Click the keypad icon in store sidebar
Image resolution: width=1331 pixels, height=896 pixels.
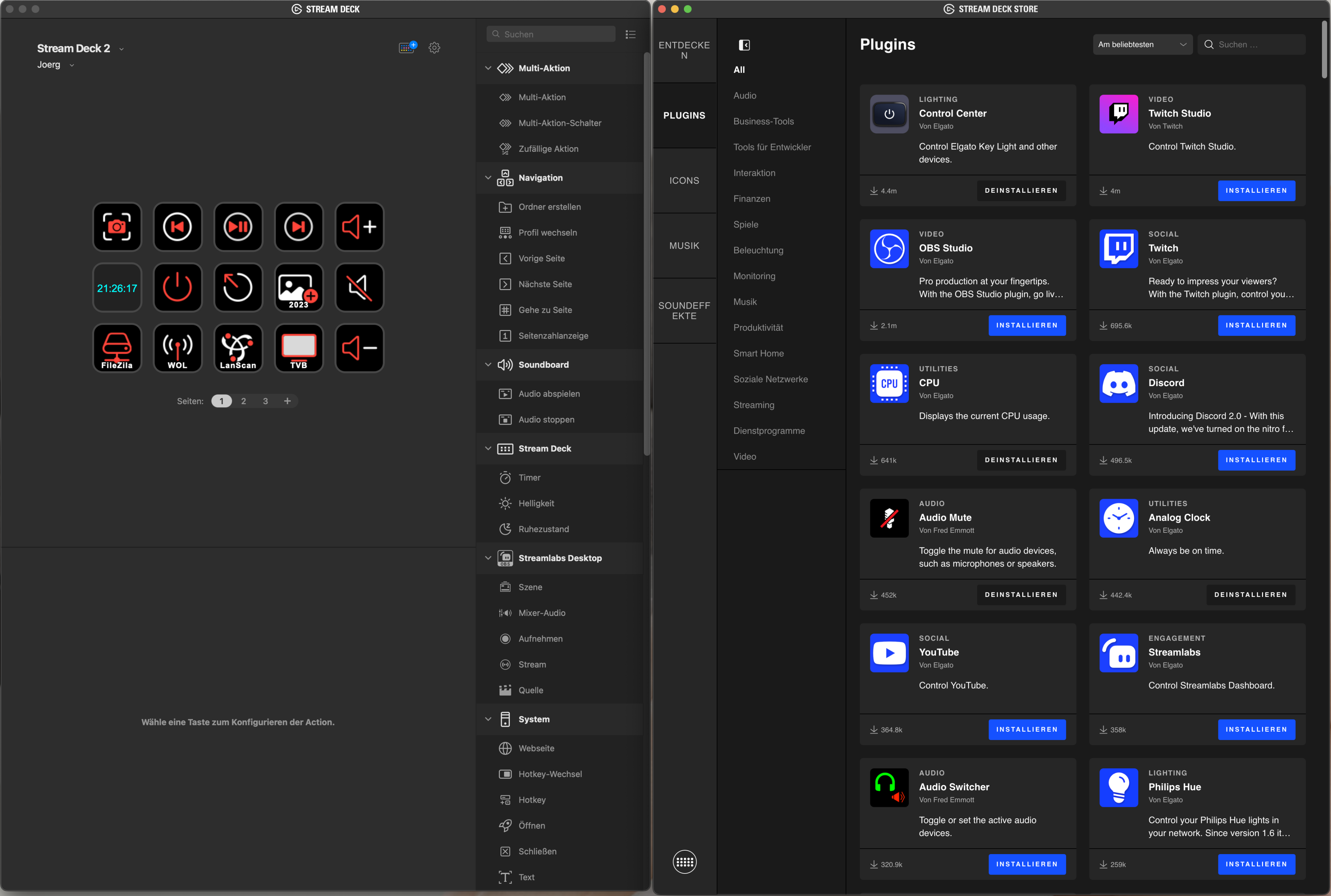(x=684, y=861)
